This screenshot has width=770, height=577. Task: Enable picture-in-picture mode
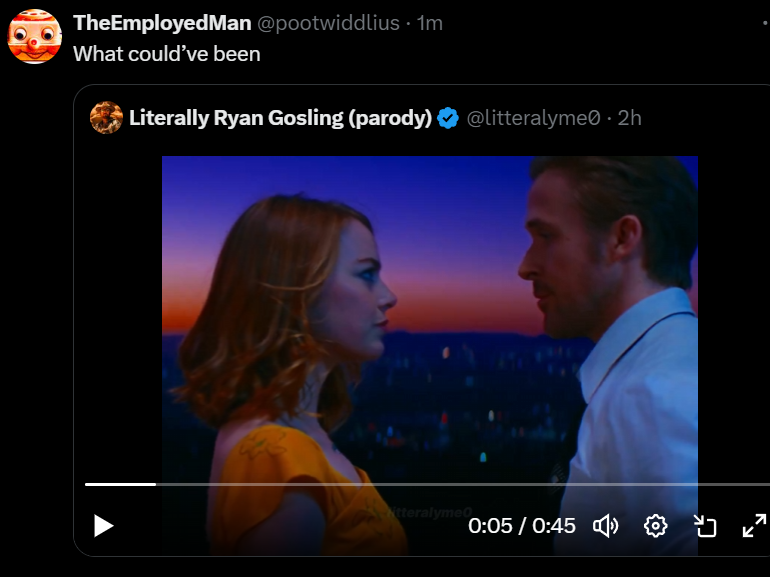tap(706, 526)
